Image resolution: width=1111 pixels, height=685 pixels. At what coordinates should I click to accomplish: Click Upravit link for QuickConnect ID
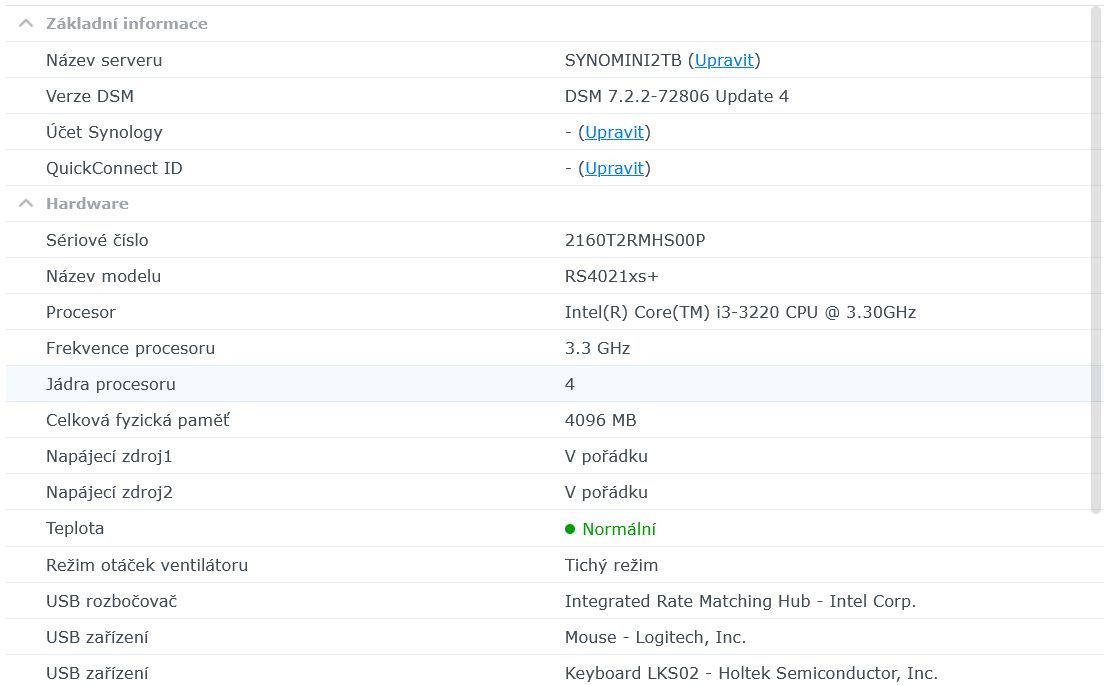pos(614,168)
